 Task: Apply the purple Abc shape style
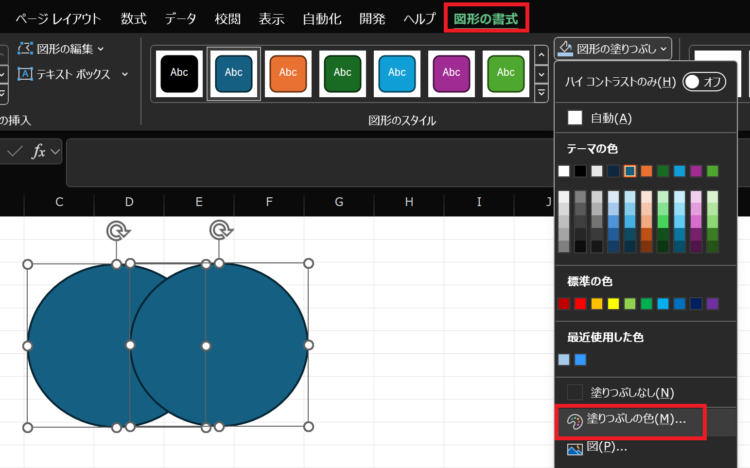451,73
